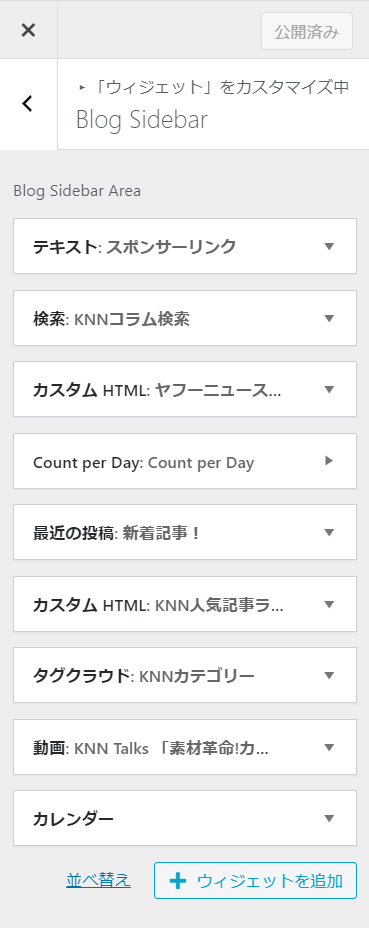This screenshot has height=928, width=369.
Task: Expand the カレンダー widget arrow
Action: pyautogui.click(x=330, y=819)
